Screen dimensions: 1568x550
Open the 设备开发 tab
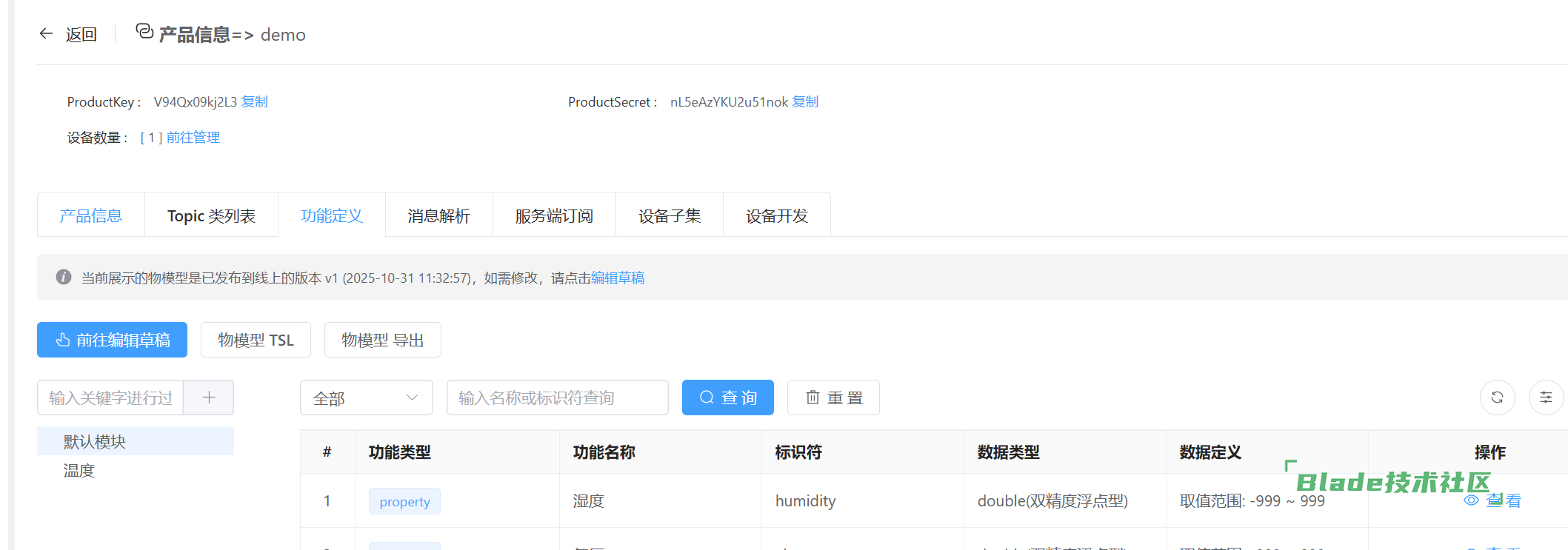(776, 215)
